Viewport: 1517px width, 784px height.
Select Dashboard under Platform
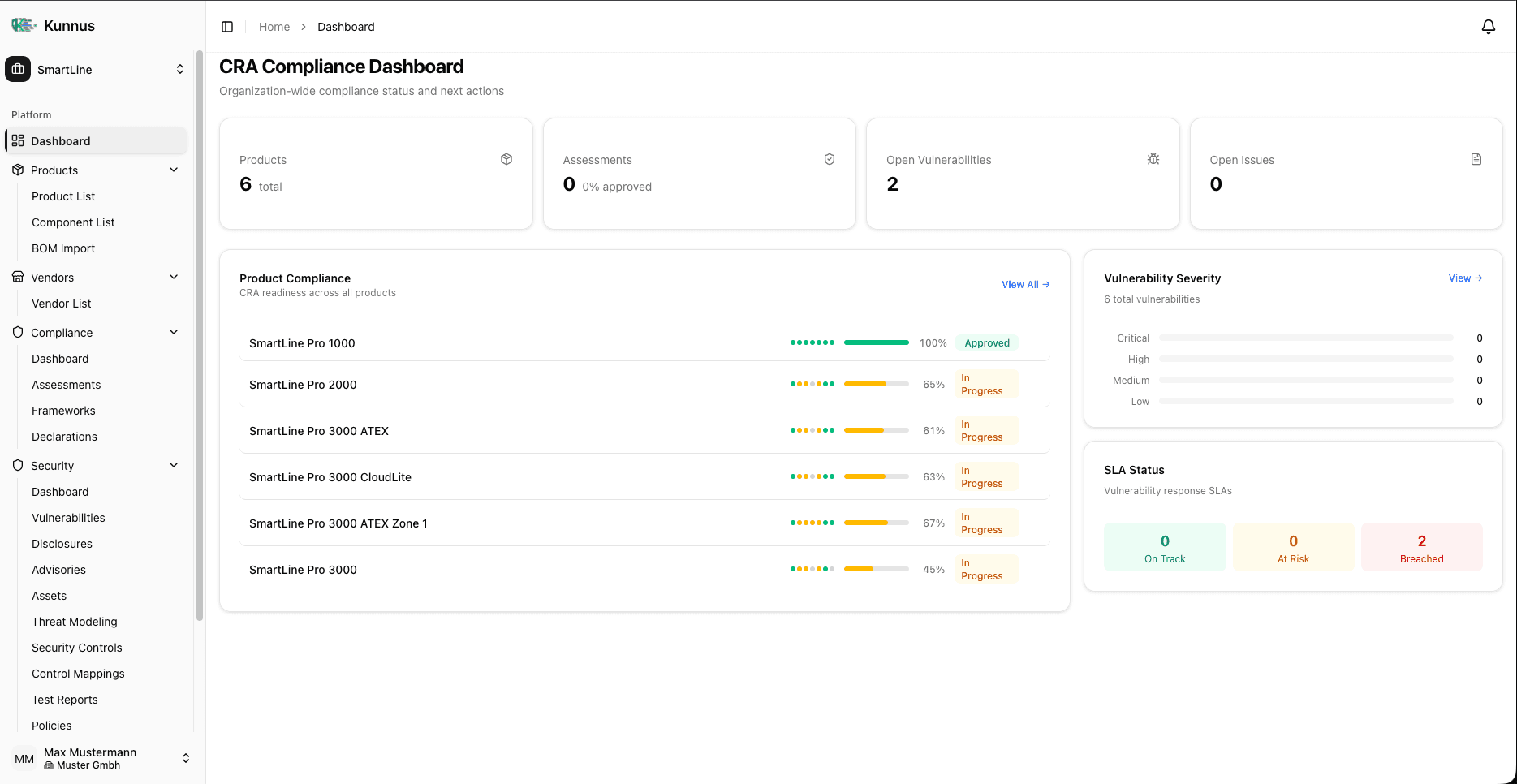click(x=97, y=140)
